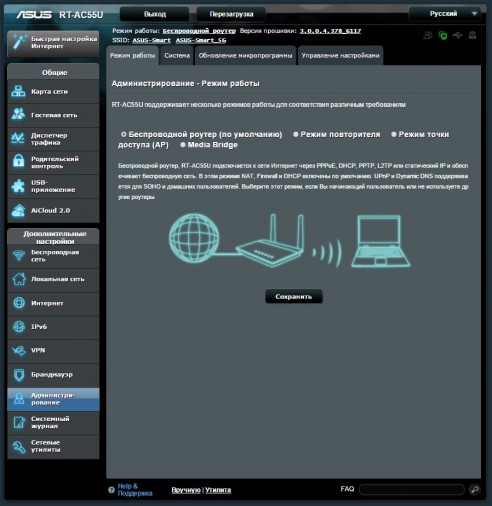This screenshot has height=506, width=492.
Task: Select Режим повторителя radio option
Action: [296, 134]
